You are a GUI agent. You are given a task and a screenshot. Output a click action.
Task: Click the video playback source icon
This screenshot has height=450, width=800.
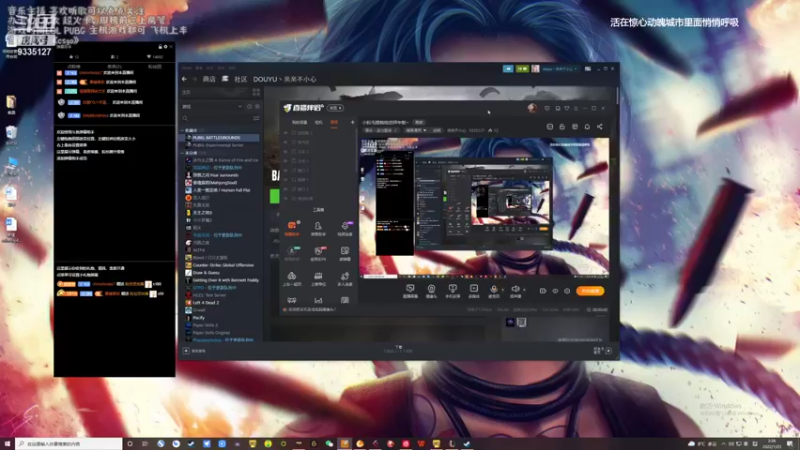point(474,291)
